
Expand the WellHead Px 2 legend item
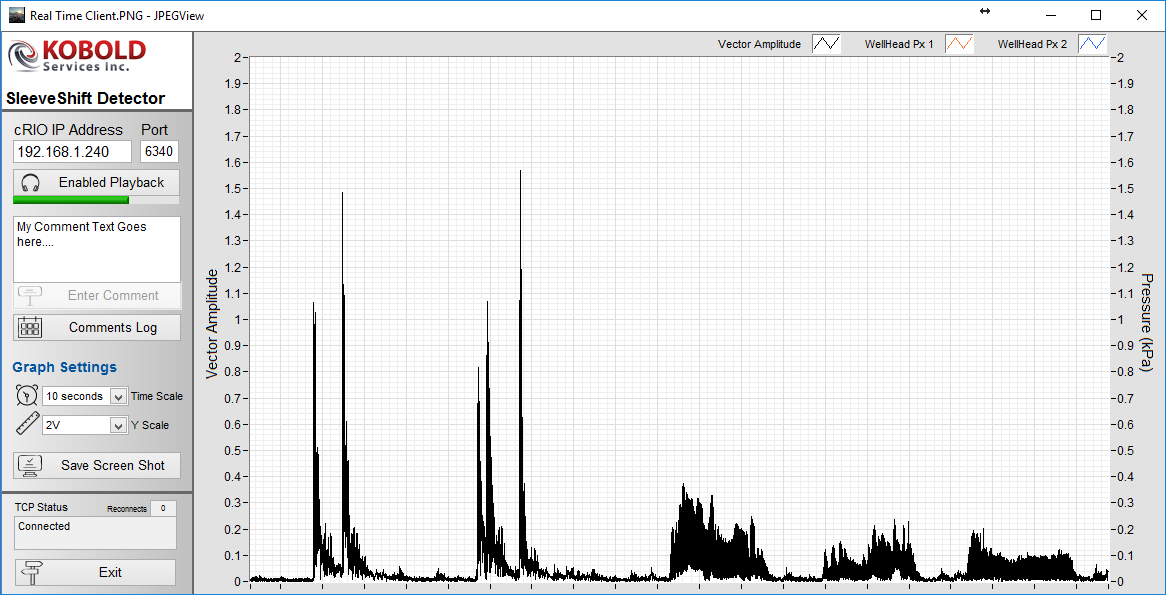tap(1092, 43)
